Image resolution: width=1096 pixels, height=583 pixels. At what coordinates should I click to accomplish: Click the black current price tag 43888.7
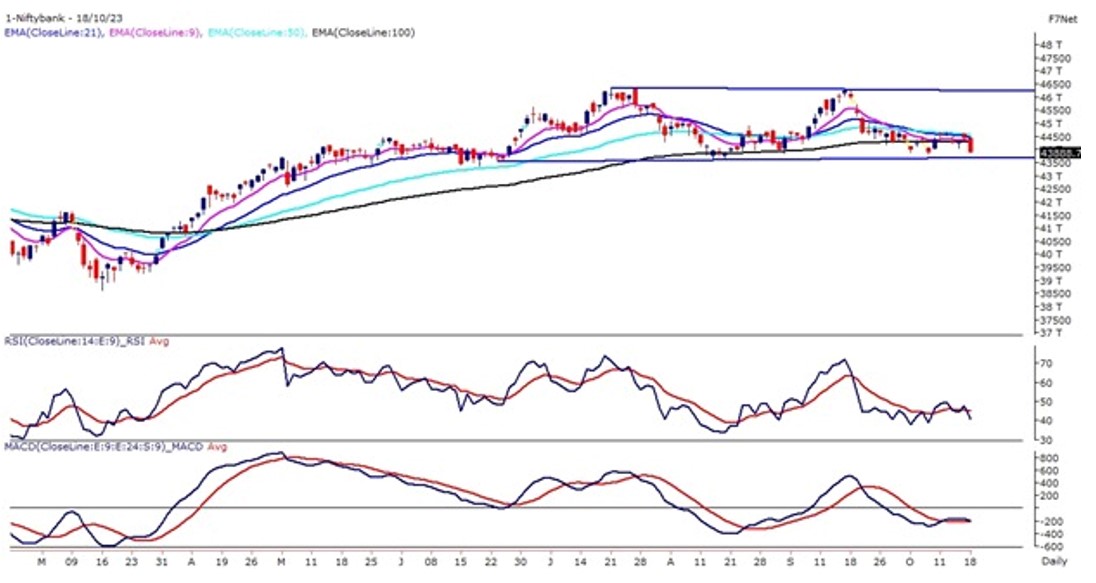1060,152
